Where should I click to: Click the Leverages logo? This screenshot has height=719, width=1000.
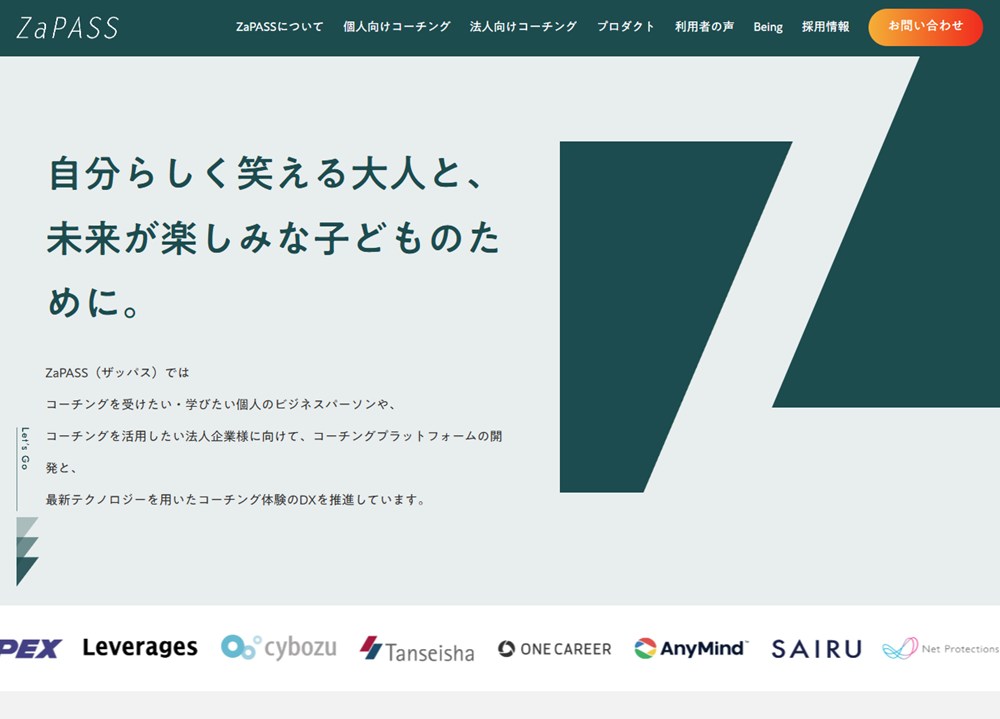pos(140,648)
